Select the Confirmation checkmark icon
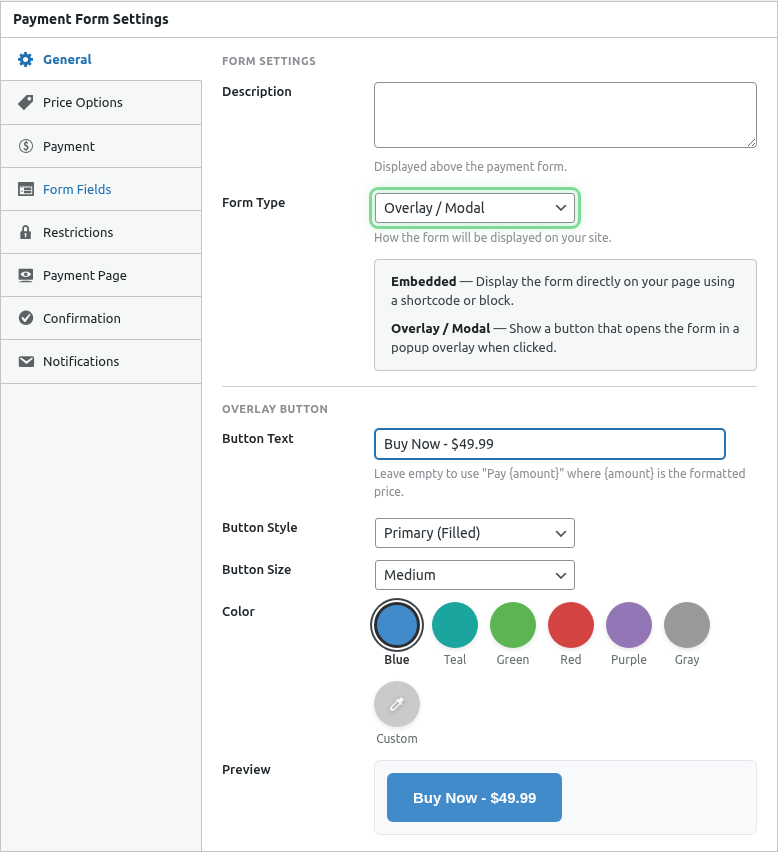The height and width of the screenshot is (852, 778). tap(25, 318)
